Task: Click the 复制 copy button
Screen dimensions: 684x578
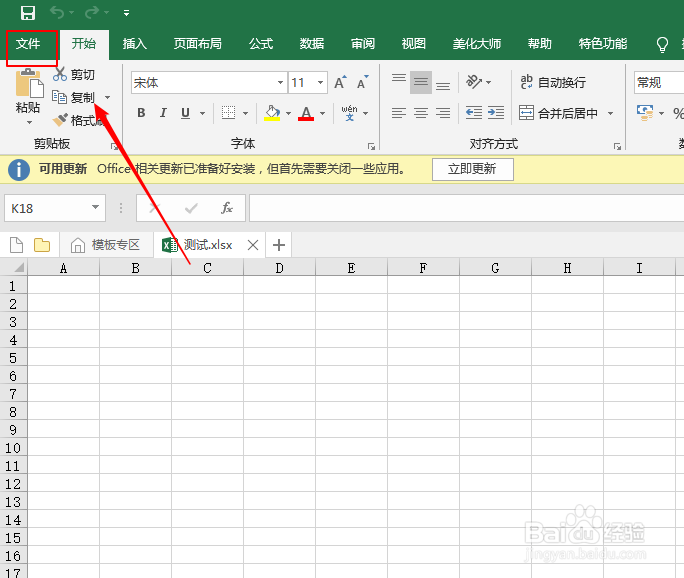Action: point(73,97)
